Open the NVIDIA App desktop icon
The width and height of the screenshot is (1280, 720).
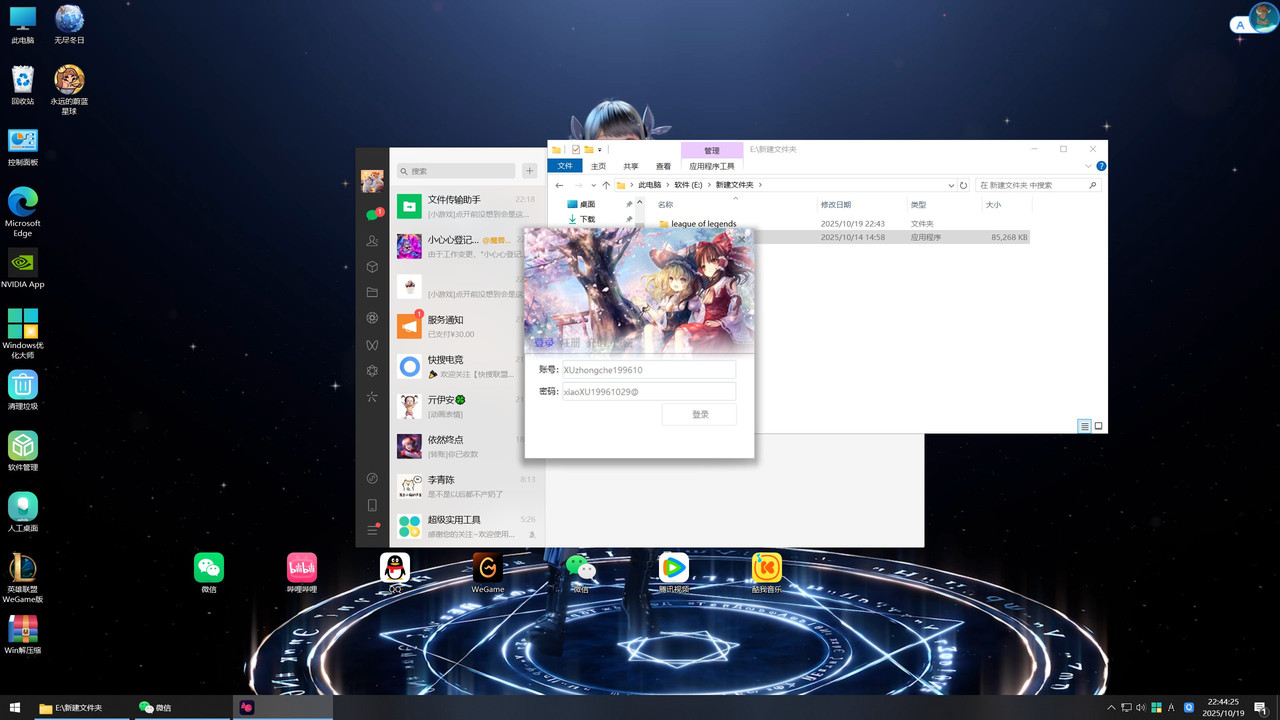tap(23, 269)
